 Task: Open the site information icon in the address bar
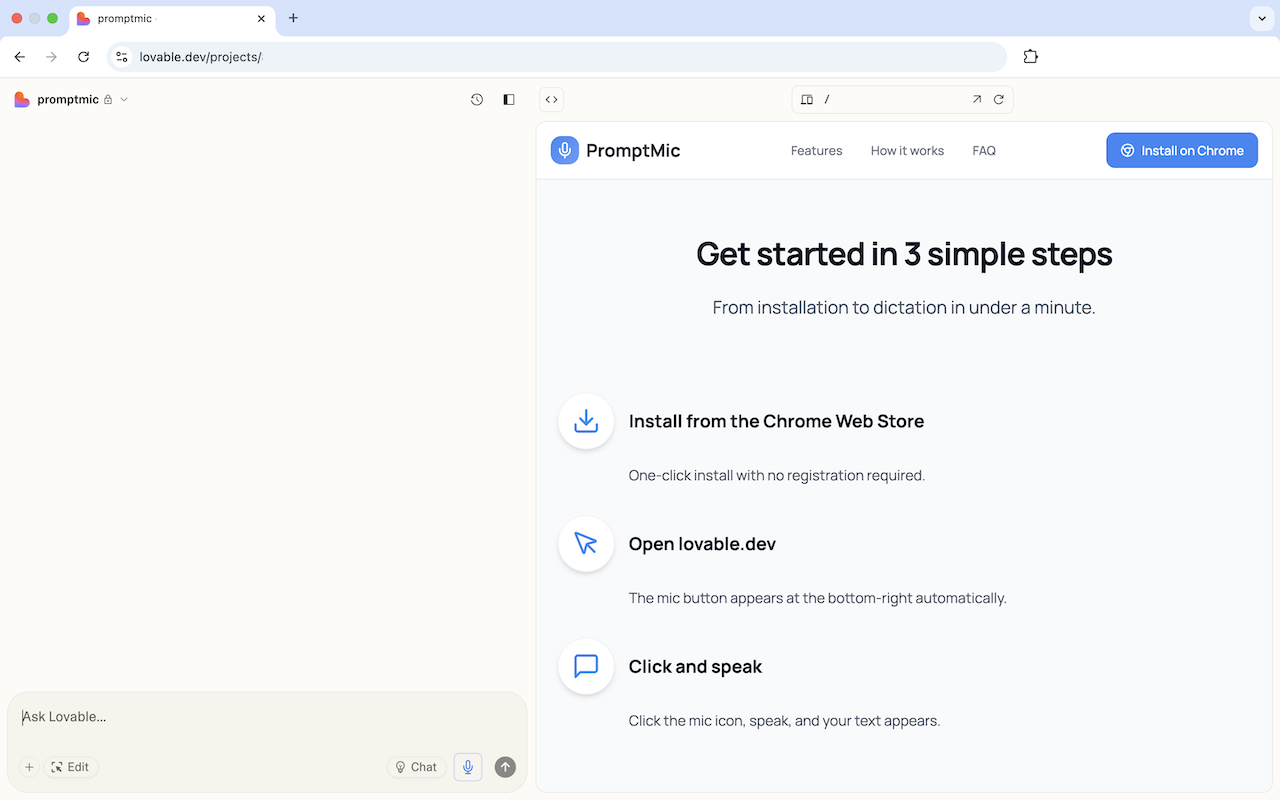(122, 57)
